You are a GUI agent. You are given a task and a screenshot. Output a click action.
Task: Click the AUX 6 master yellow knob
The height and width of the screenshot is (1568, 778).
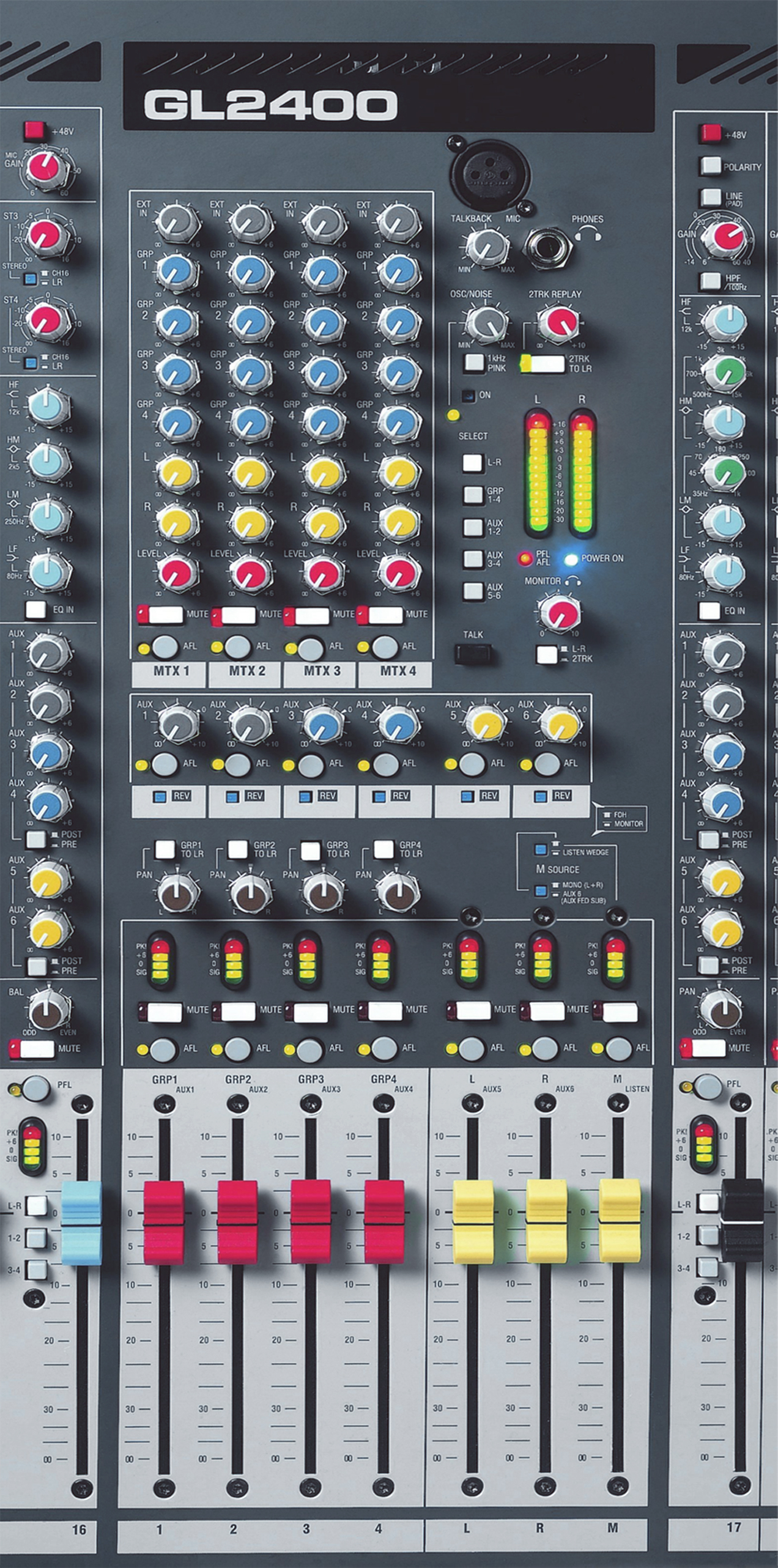(x=559, y=724)
